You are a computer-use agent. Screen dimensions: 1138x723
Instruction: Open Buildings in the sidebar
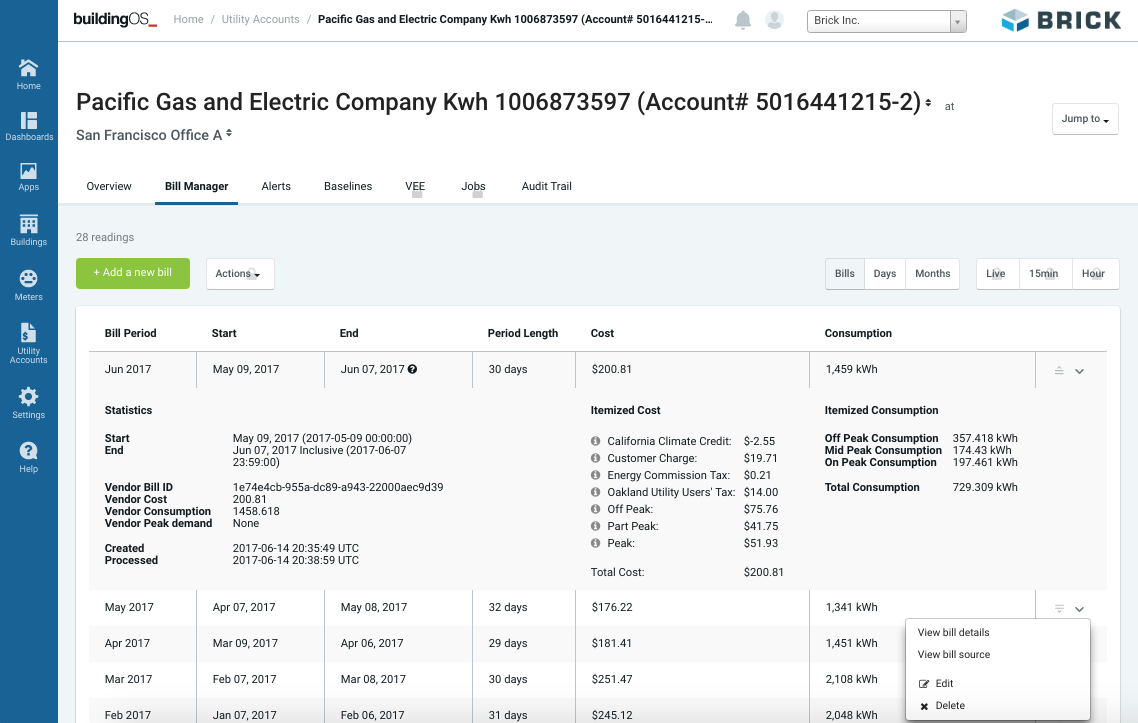pos(28,231)
